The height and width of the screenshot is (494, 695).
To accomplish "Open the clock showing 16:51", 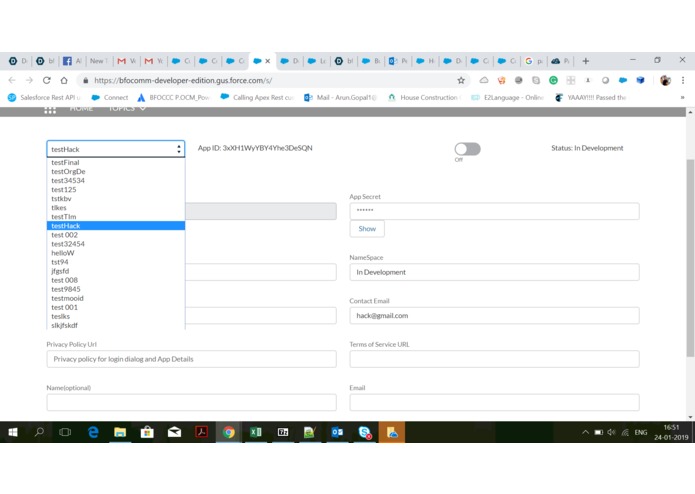I will [671, 432].
